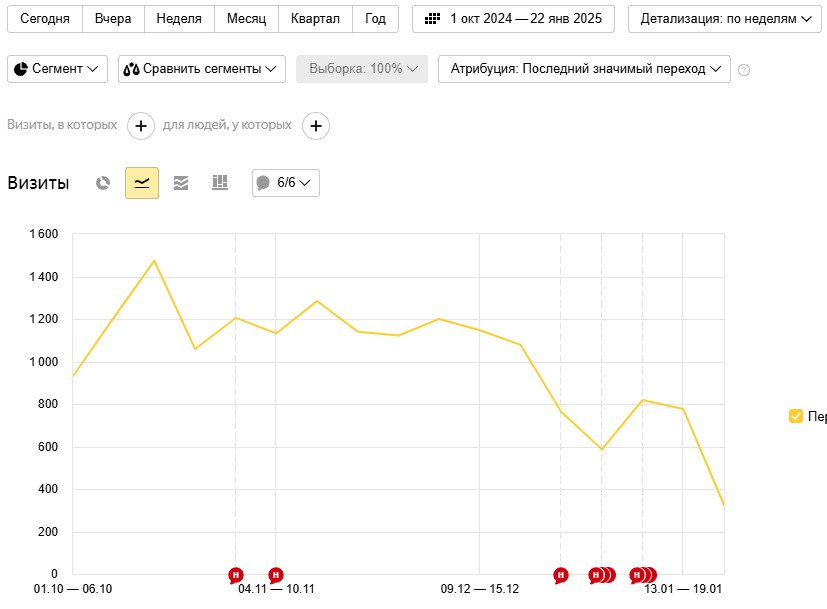The image size is (827, 609).
Task: Add a people condition with plus button
Action: click(x=316, y=126)
